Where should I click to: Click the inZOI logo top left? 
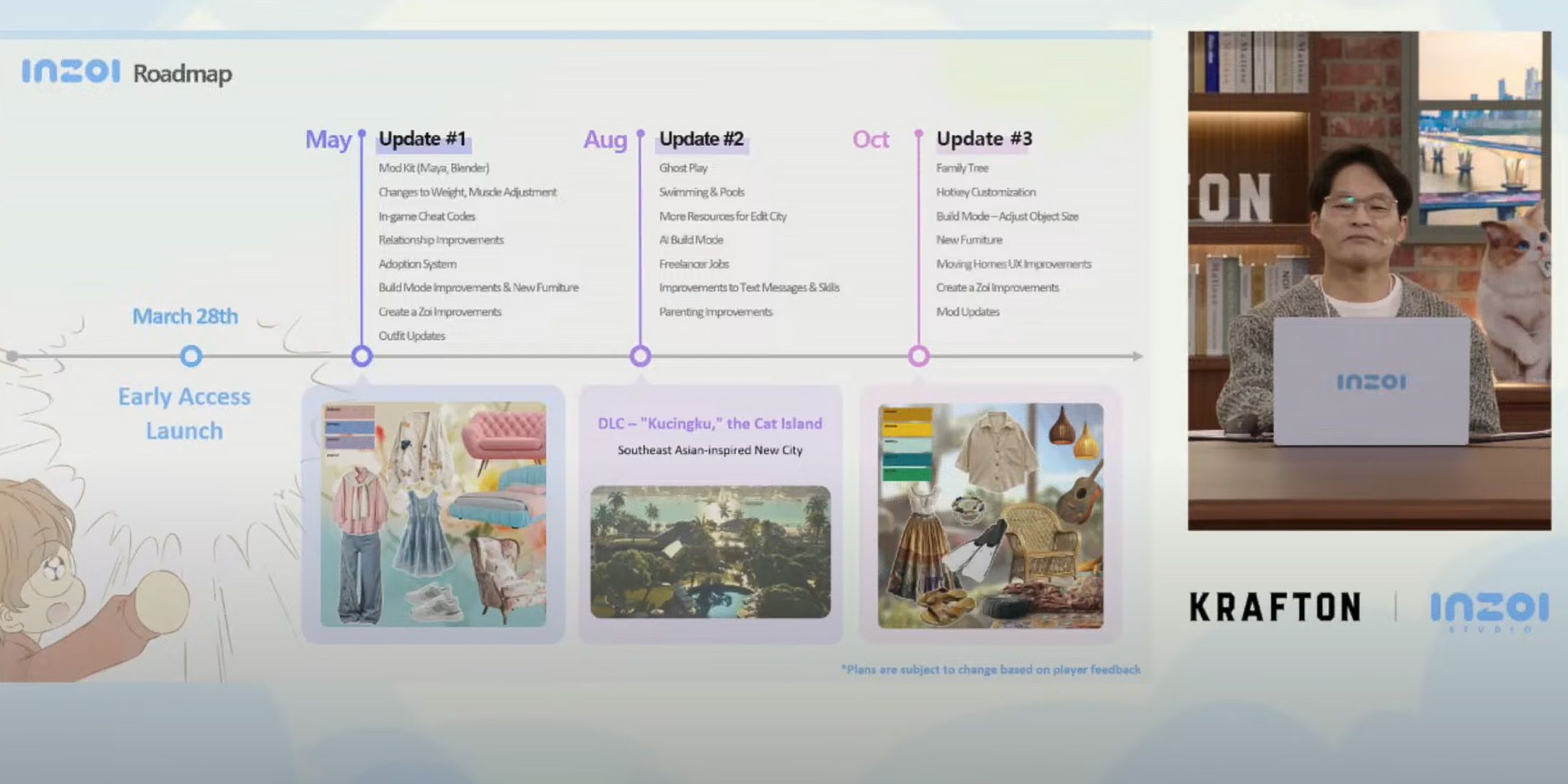coord(71,71)
